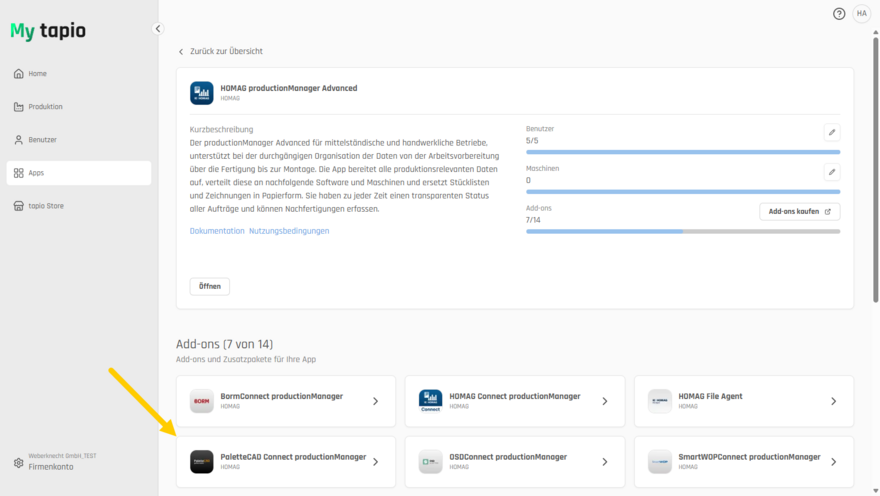Open Benutzer in the sidebar
The height and width of the screenshot is (496, 880).
coord(79,140)
